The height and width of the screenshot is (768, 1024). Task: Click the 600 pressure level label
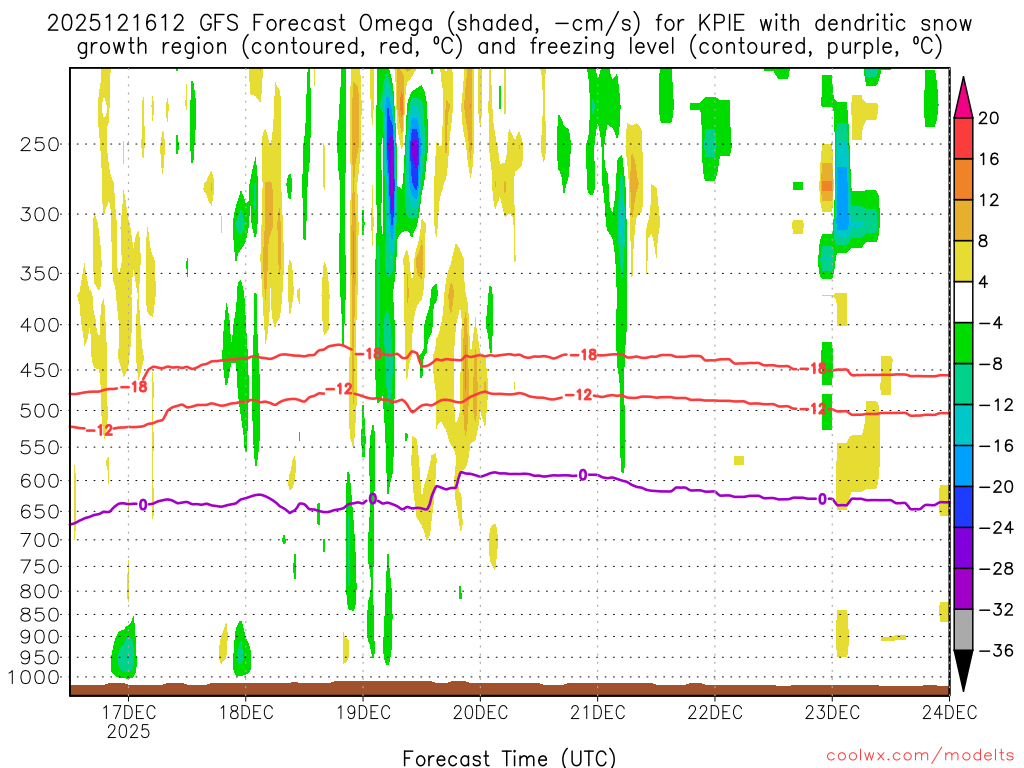(x=40, y=481)
